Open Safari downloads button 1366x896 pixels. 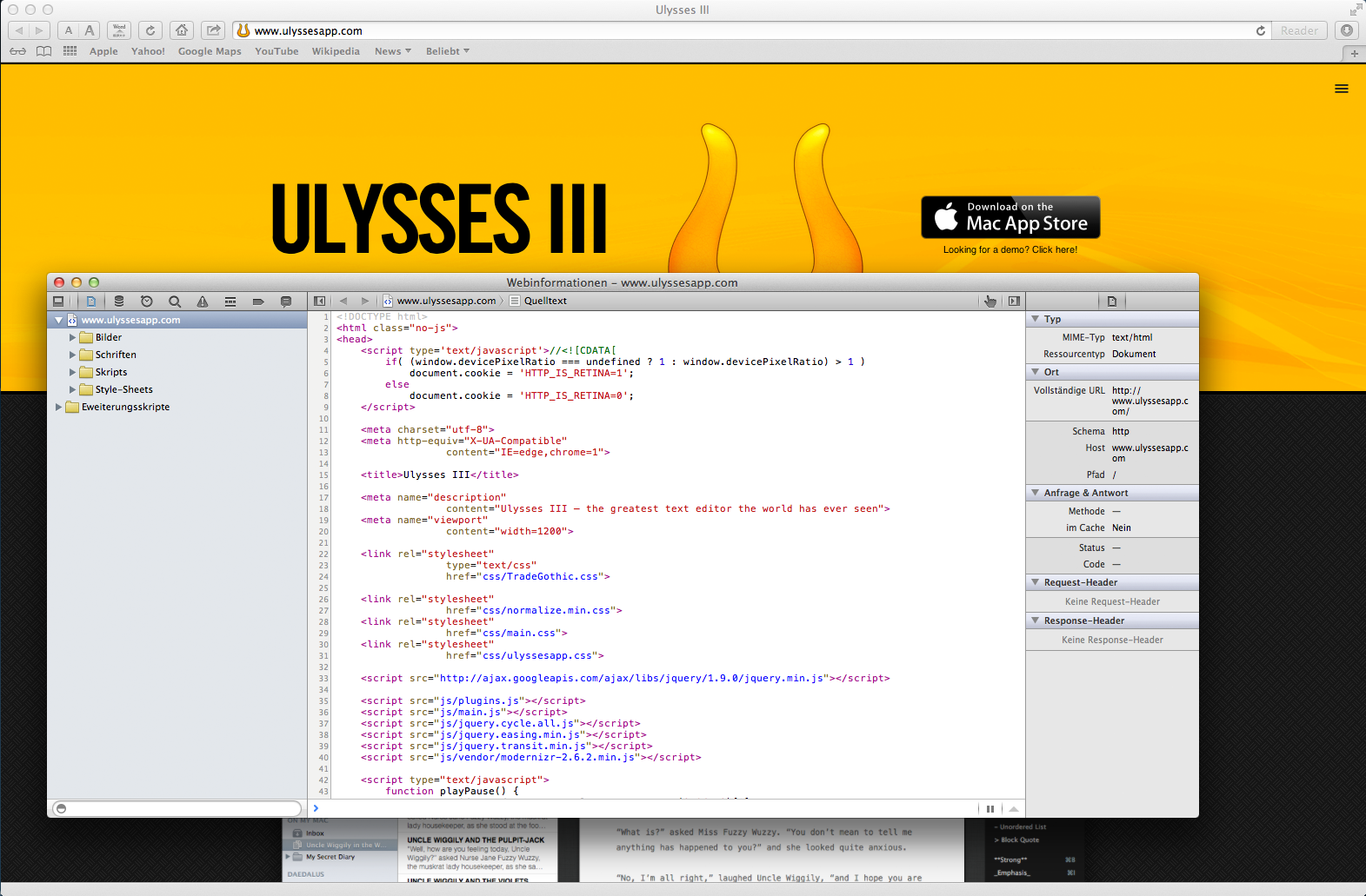[1347, 30]
